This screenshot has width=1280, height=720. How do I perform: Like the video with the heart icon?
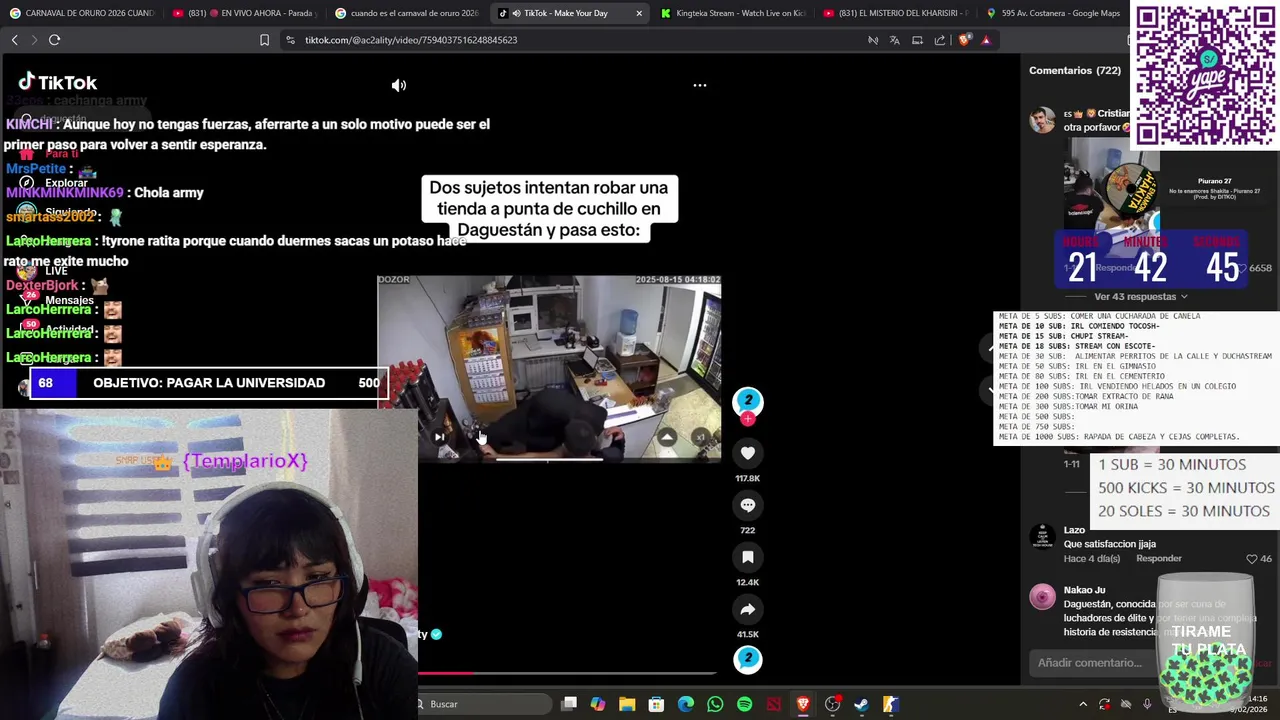(748, 453)
